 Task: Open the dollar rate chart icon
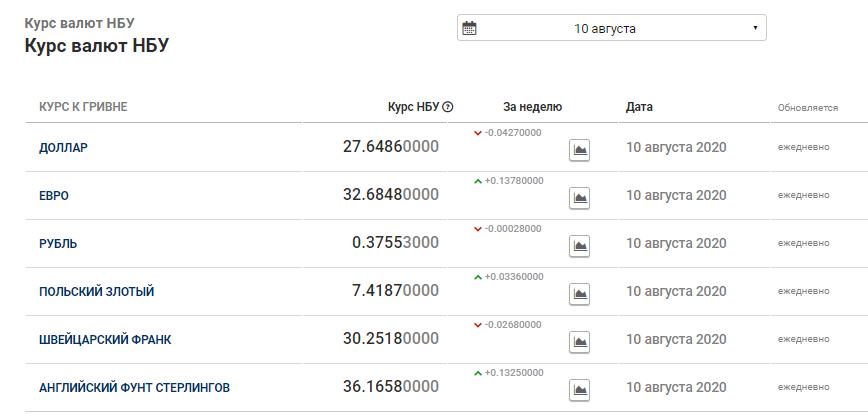(579, 150)
